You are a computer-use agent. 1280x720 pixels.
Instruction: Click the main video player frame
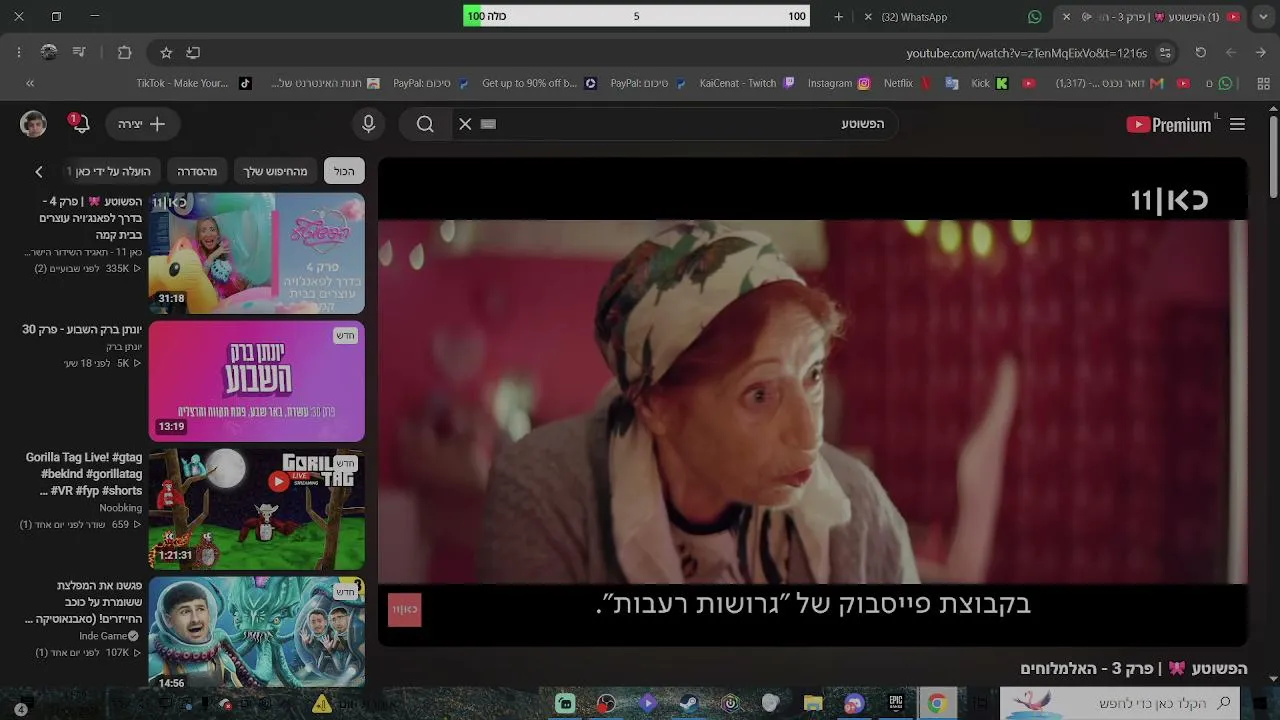coord(813,401)
